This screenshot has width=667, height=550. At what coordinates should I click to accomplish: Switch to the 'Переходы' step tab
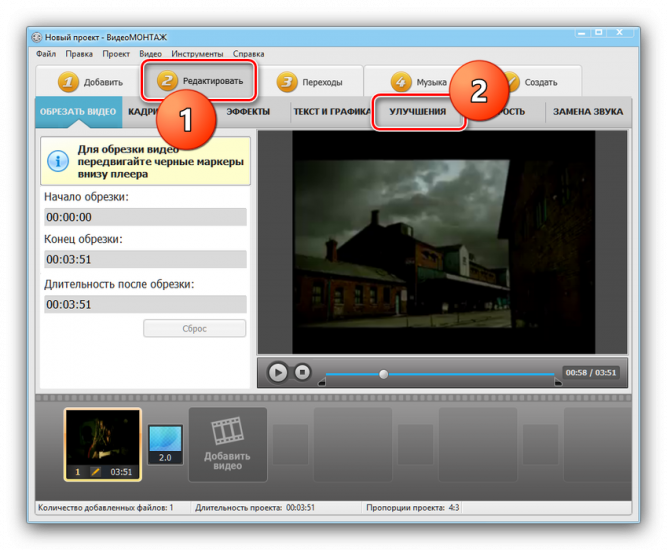(x=310, y=82)
